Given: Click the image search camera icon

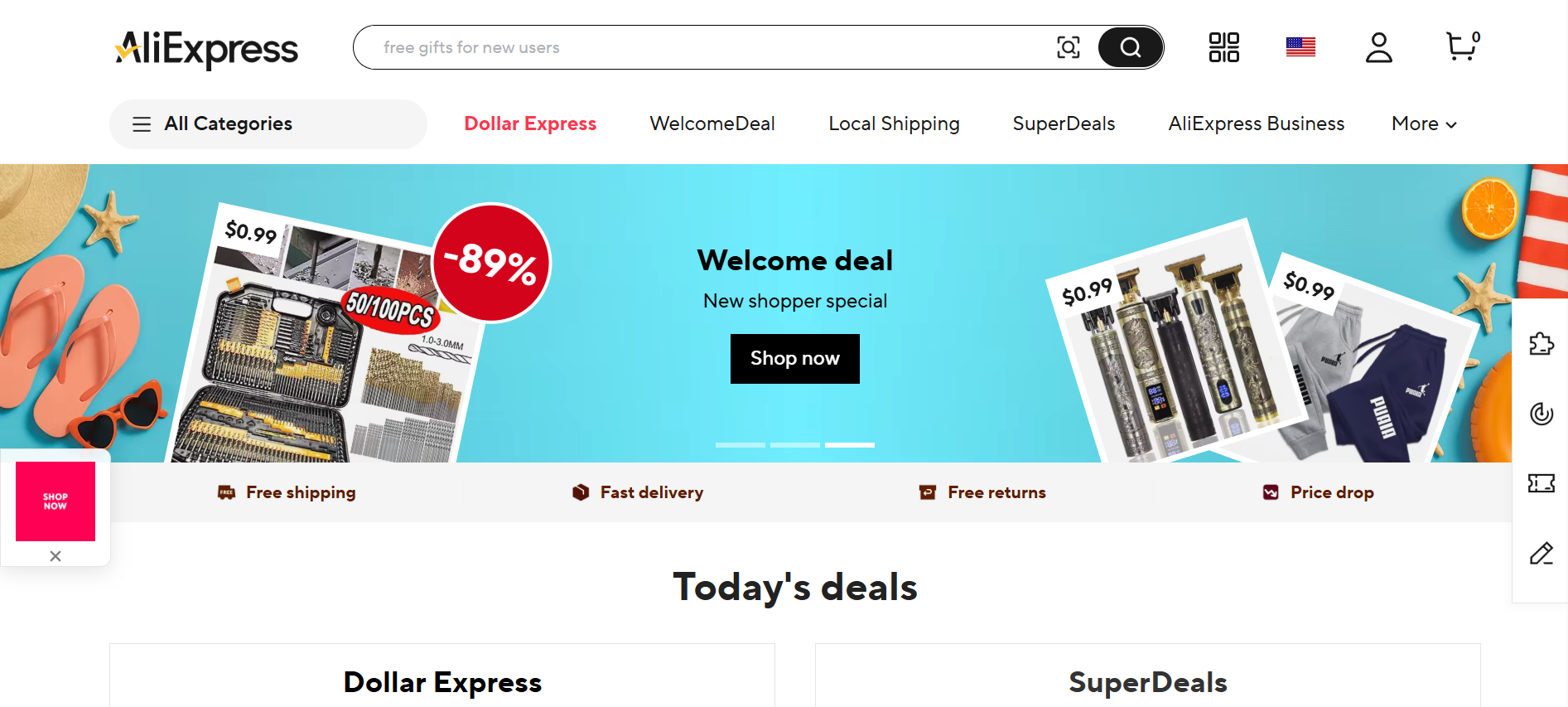Looking at the screenshot, I should tap(1069, 47).
